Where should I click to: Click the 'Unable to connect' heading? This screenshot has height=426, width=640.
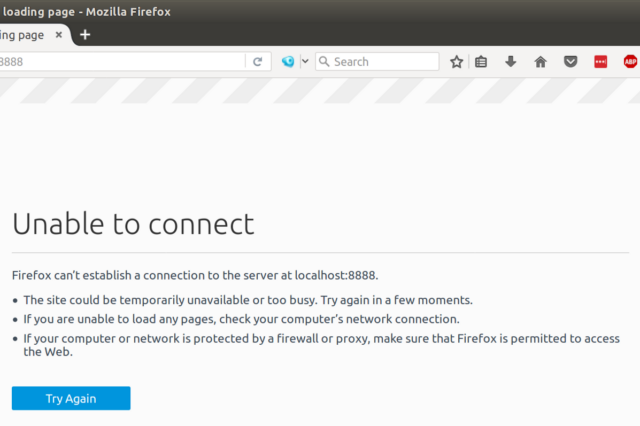(x=133, y=222)
